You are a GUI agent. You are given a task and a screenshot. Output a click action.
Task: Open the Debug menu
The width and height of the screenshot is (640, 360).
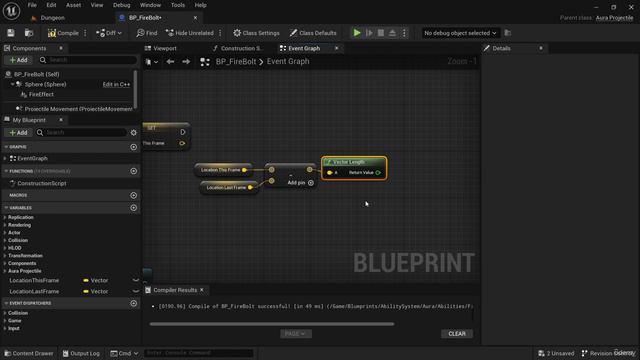pyautogui.click(x=121, y=5)
